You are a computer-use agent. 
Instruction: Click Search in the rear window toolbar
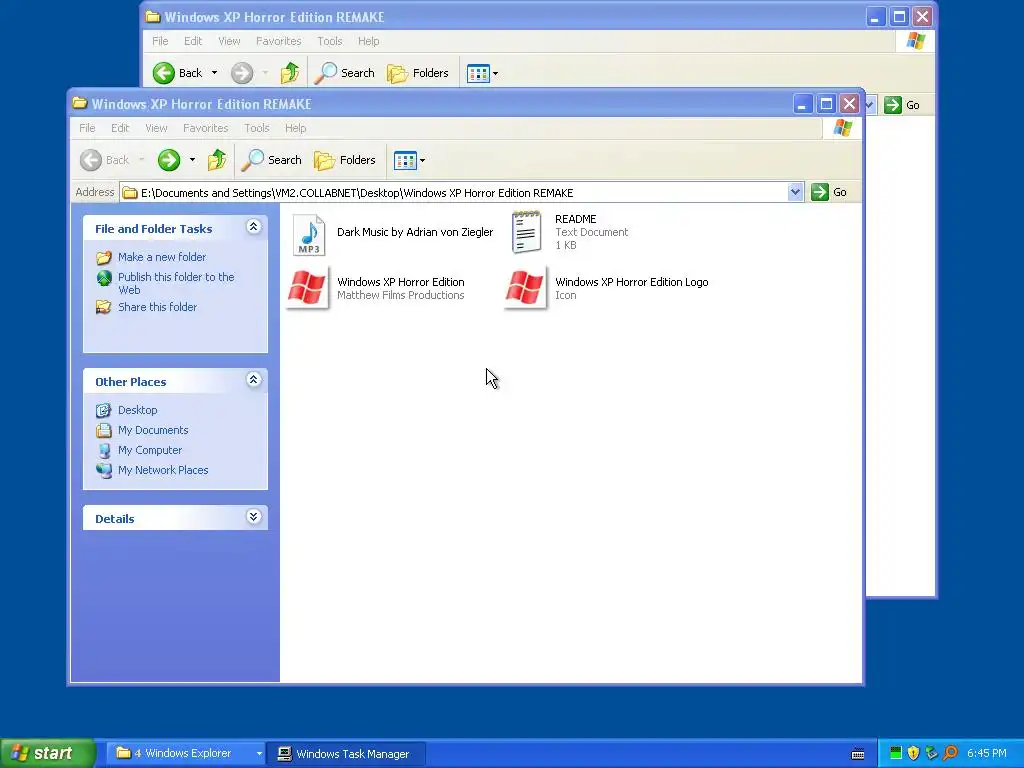pyautogui.click(x=345, y=73)
